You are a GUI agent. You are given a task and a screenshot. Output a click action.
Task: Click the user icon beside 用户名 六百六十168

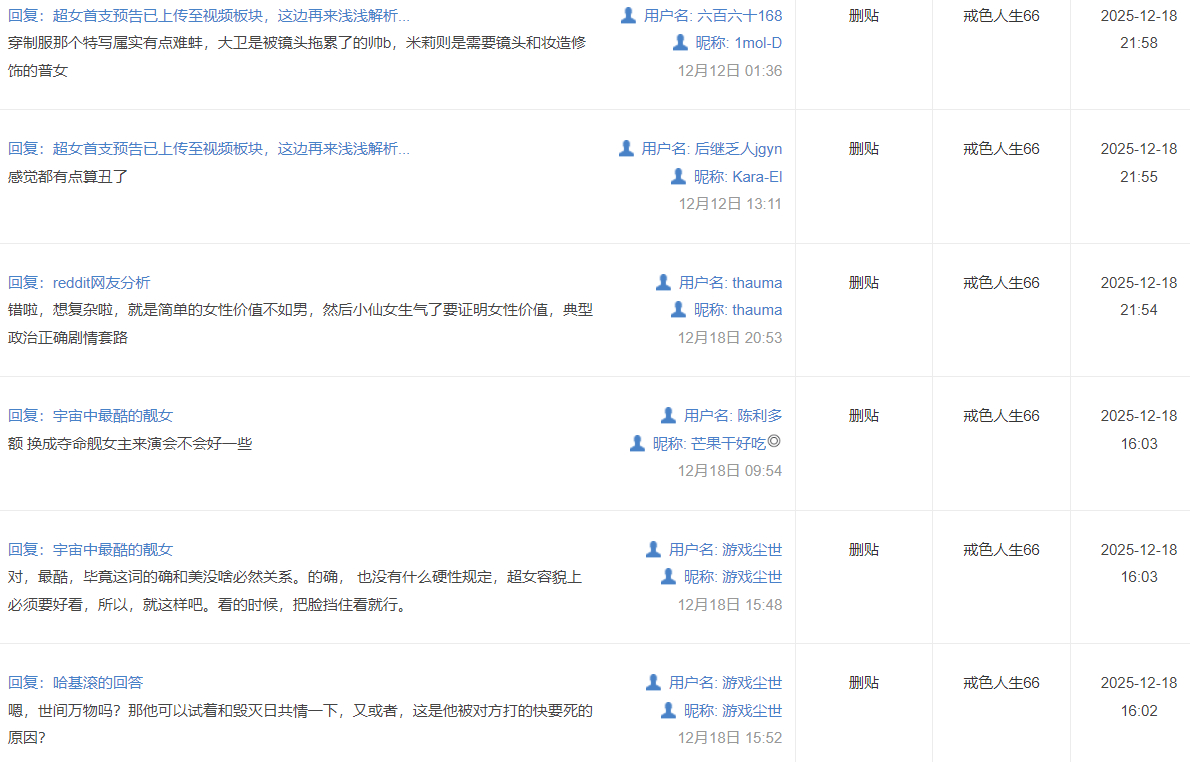coord(628,15)
